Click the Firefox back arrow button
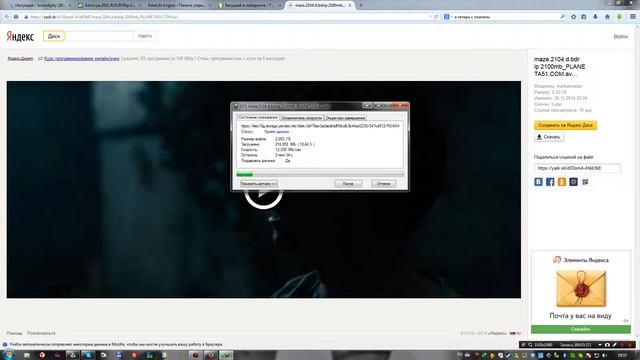 coord(7,17)
